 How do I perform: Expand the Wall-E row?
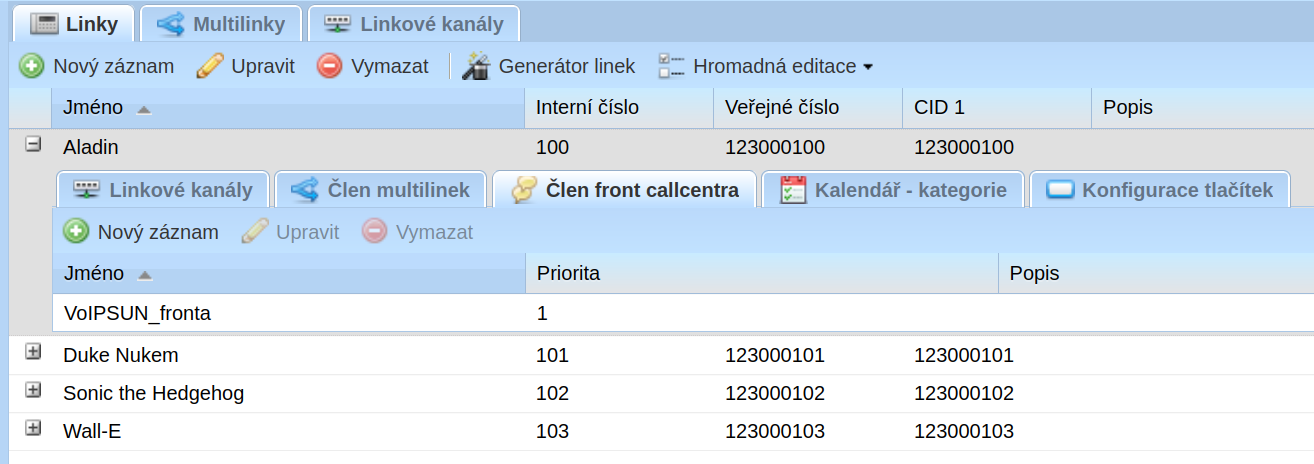[x=33, y=428]
